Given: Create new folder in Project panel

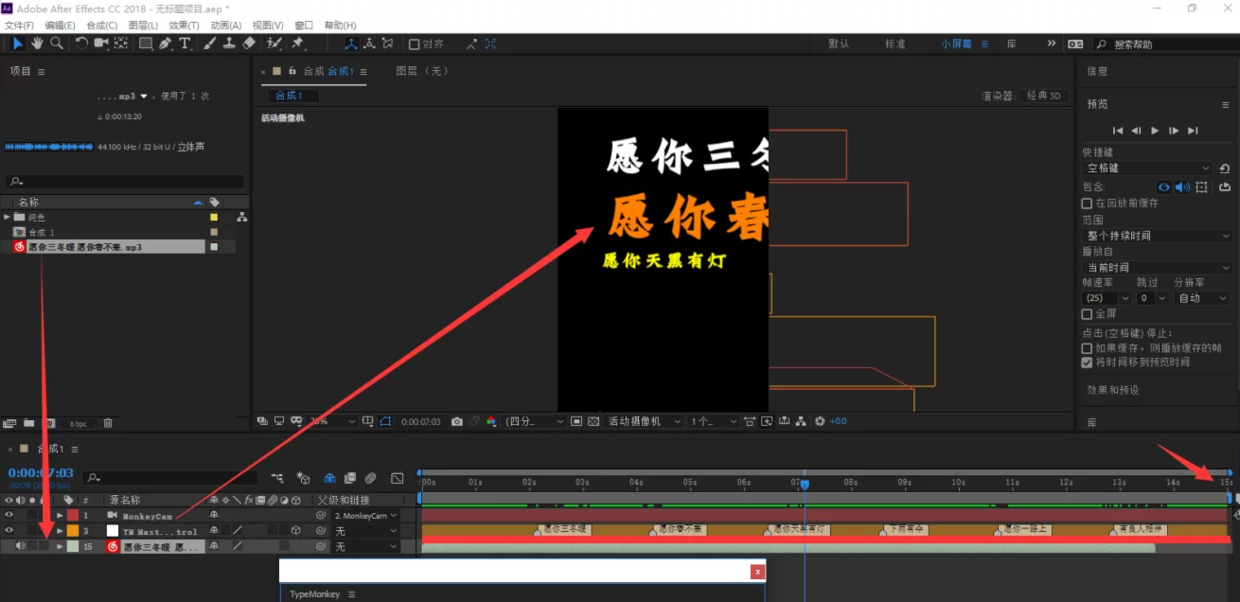Looking at the screenshot, I should [x=29, y=424].
